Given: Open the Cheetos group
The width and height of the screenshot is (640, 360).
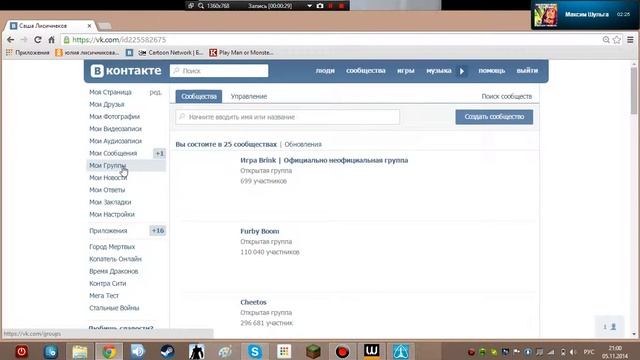Looking at the screenshot, I should click(253, 302).
